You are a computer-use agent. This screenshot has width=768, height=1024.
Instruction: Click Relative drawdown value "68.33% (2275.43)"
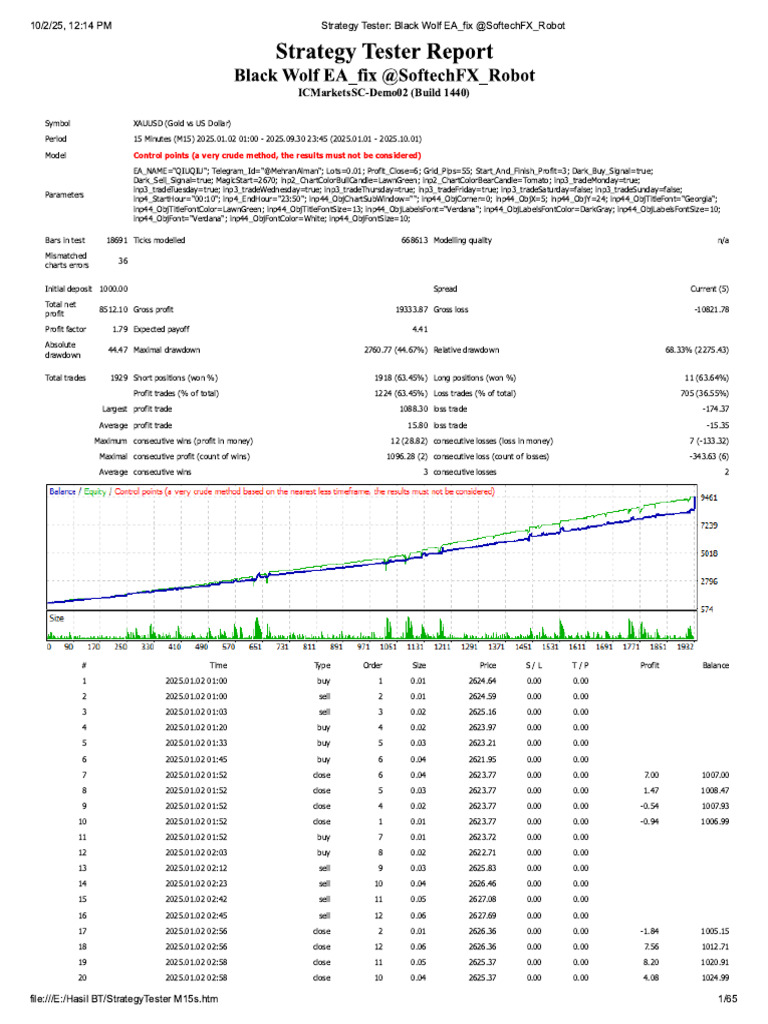[x=697, y=350]
